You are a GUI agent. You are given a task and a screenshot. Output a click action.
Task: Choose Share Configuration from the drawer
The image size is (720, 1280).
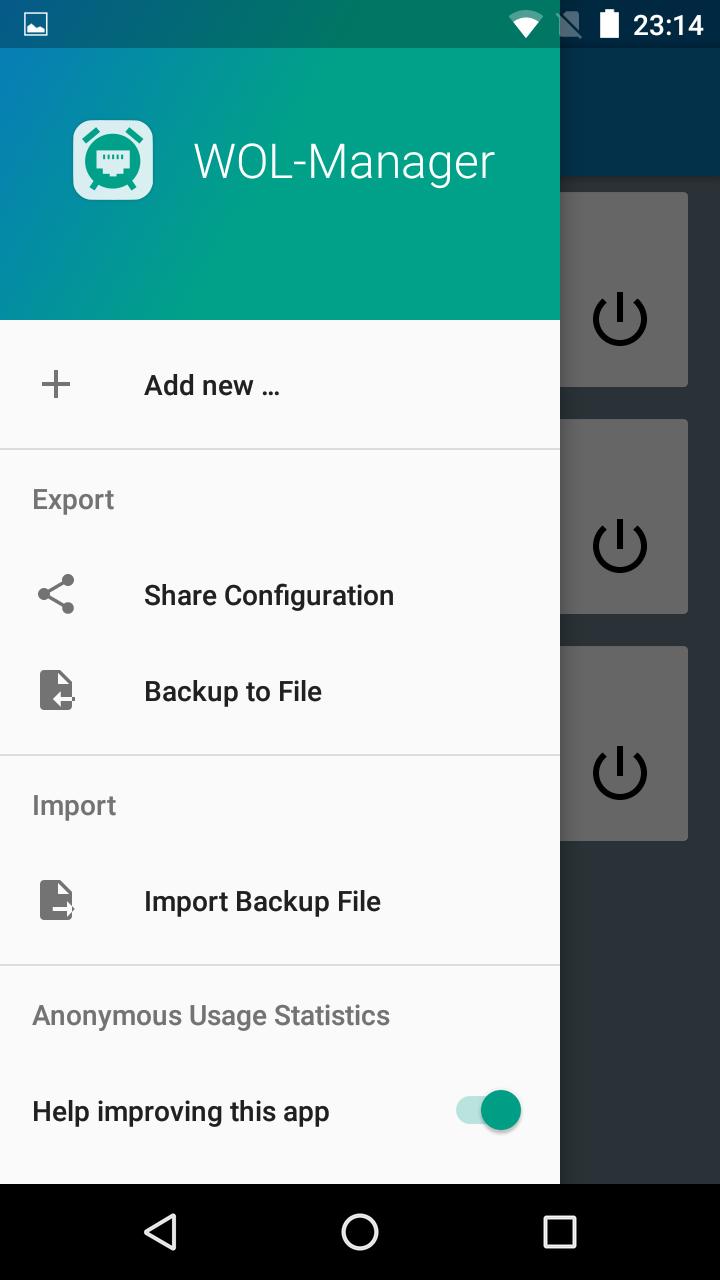pyautogui.click(x=280, y=595)
